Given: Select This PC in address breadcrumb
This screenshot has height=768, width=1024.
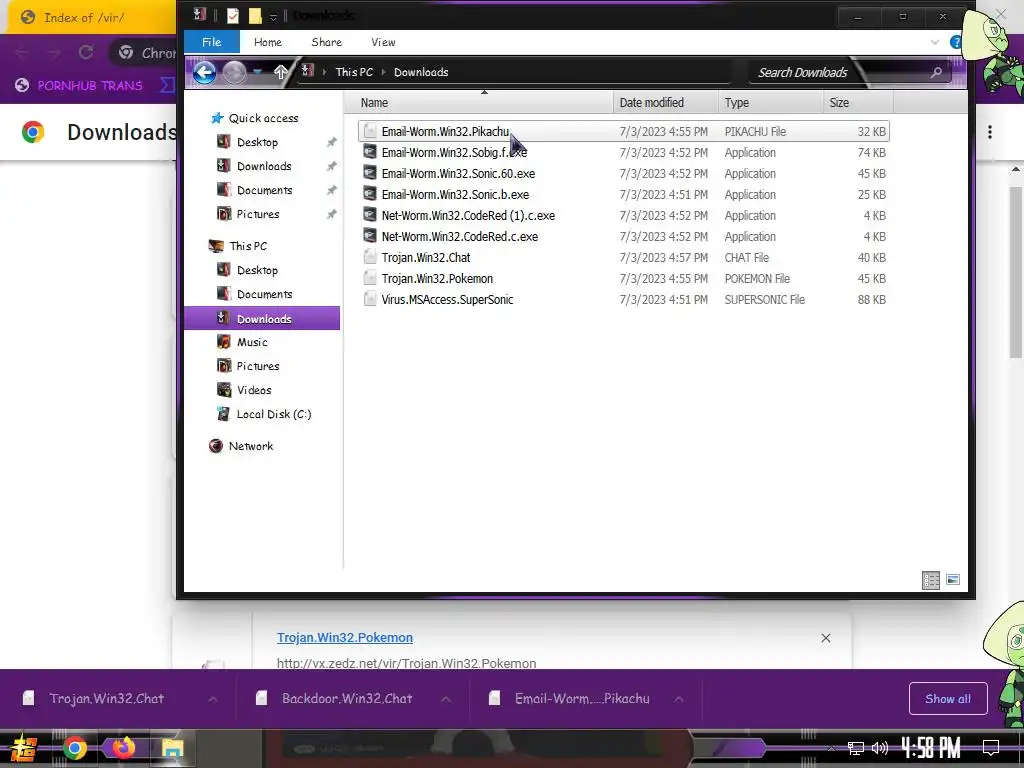Looking at the screenshot, I should (x=354, y=72).
